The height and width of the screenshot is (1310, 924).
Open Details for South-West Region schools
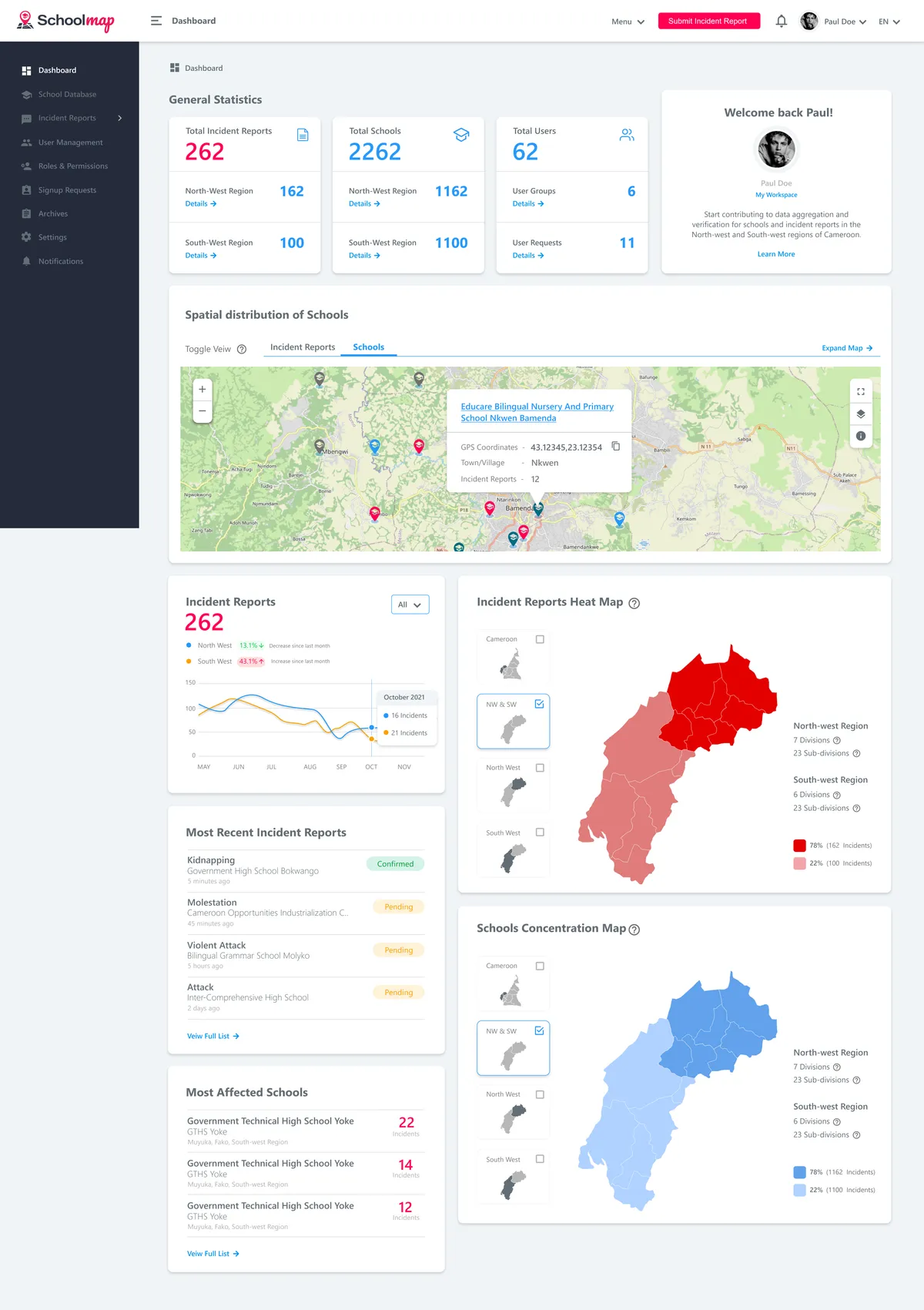click(364, 256)
